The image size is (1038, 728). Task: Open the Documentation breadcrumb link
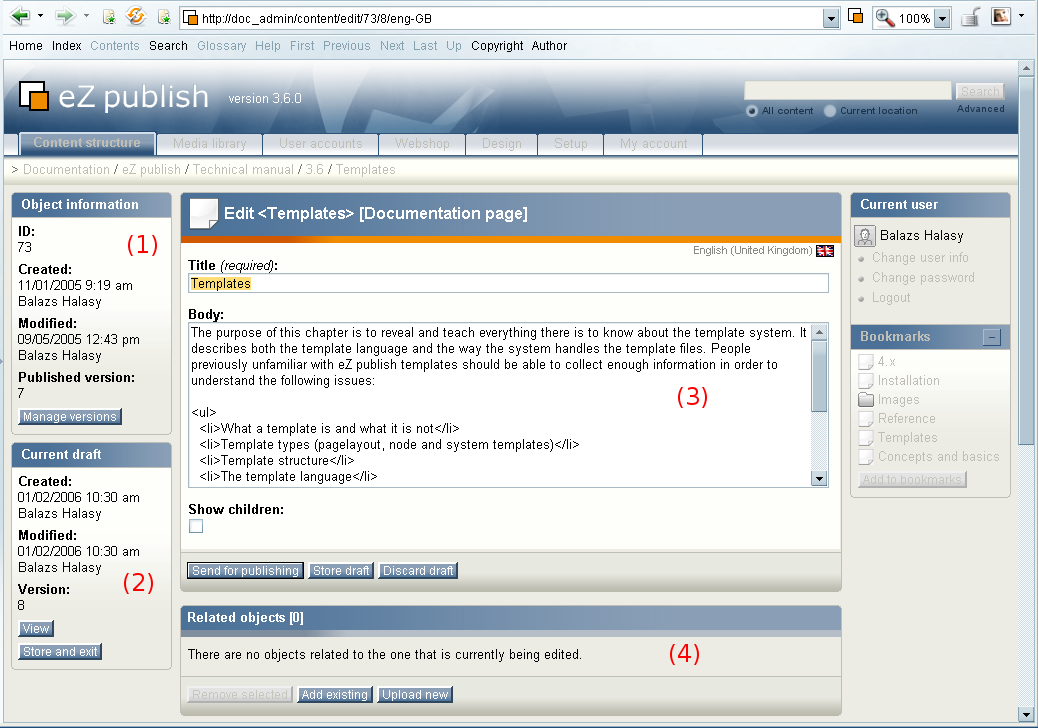tap(66, 169)
